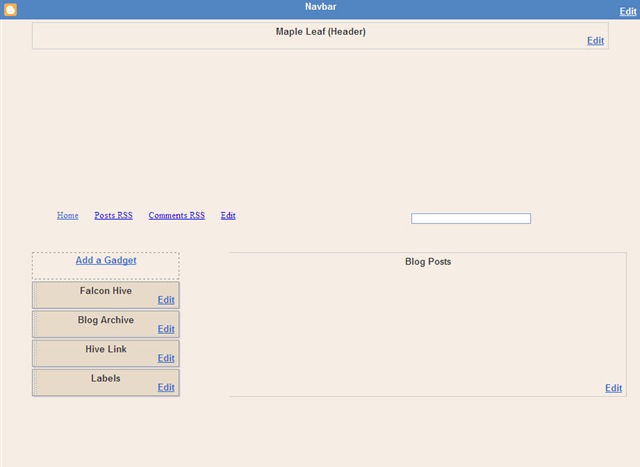Open the Home link
640x467 pixels.
pyautogui.click(x=67, y=215)
